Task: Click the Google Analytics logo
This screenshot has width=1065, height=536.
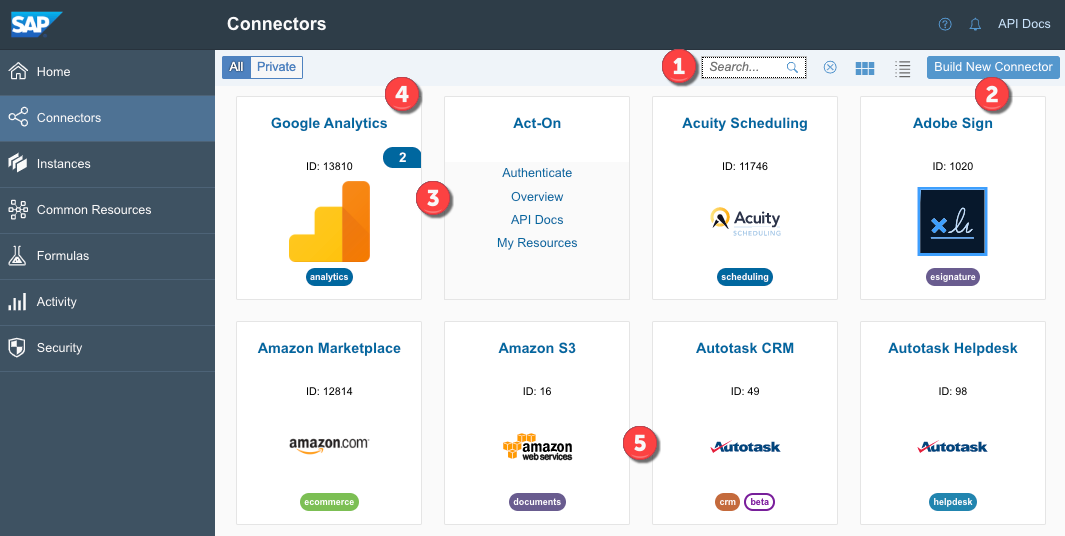Action: 329,222
